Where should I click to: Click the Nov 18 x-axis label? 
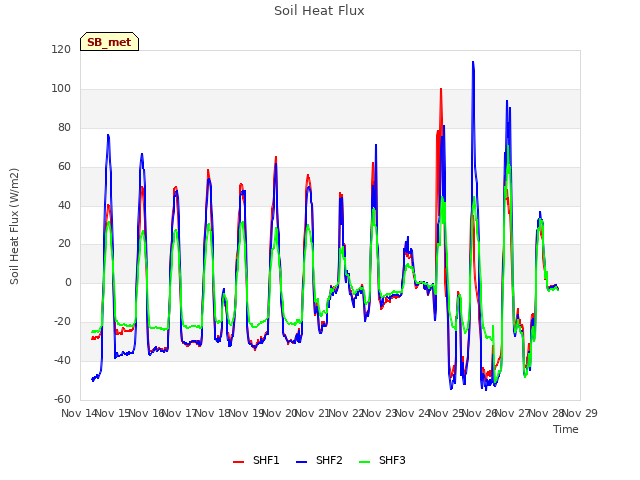pyautogui.click(x=213, y=413)
